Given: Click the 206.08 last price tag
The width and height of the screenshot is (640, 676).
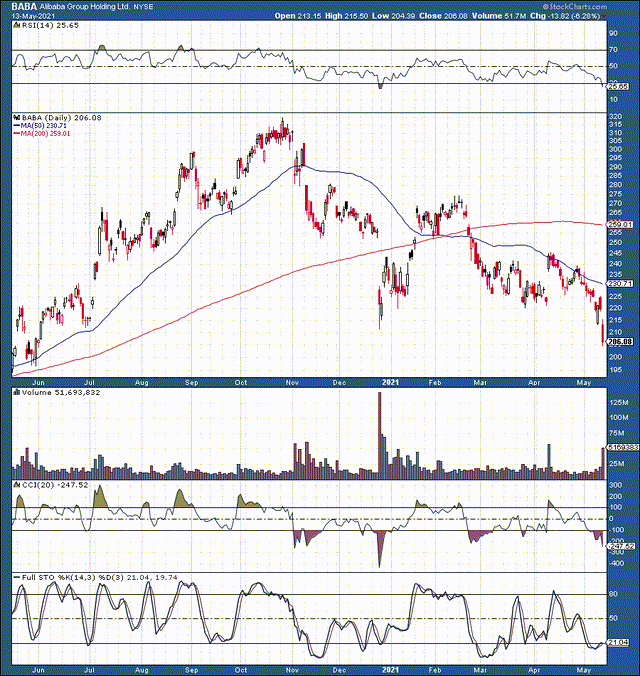Looking at the screenshot, I should click(x=620, y=342).
